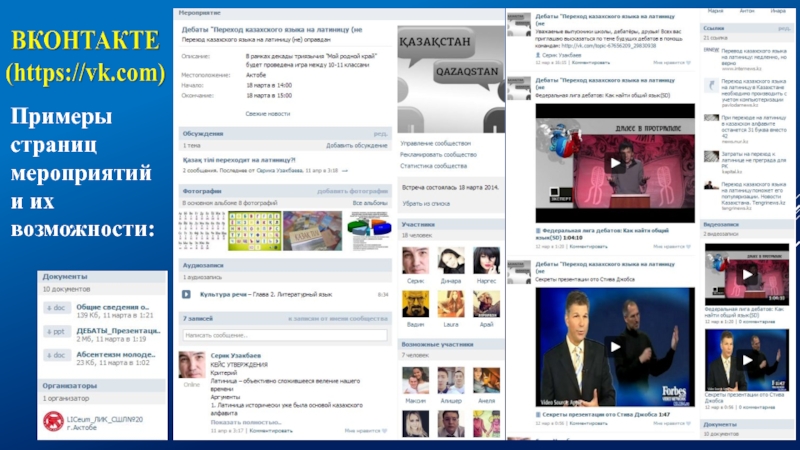
Task: Open the community avatar with Қазақстан speech bubbles
Action: [451, 80]
